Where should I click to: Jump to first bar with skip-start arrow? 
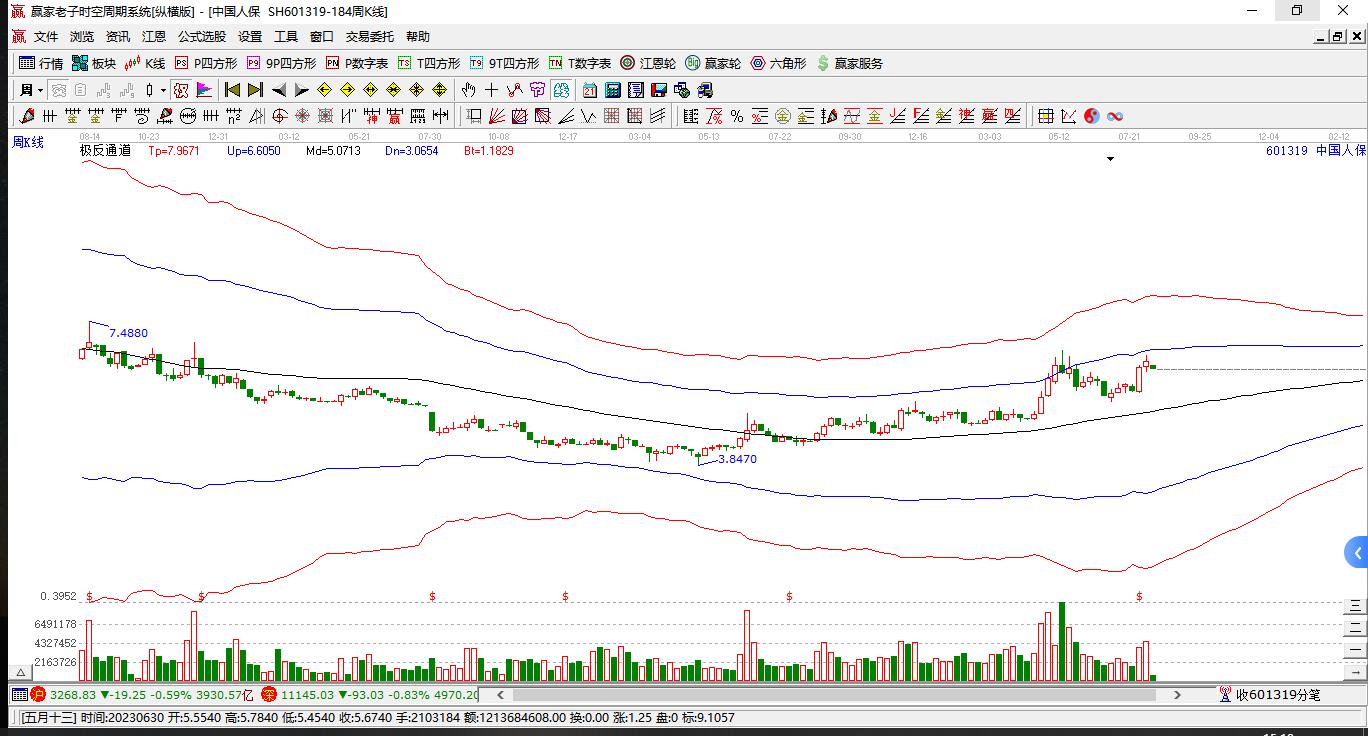(232, 90)
